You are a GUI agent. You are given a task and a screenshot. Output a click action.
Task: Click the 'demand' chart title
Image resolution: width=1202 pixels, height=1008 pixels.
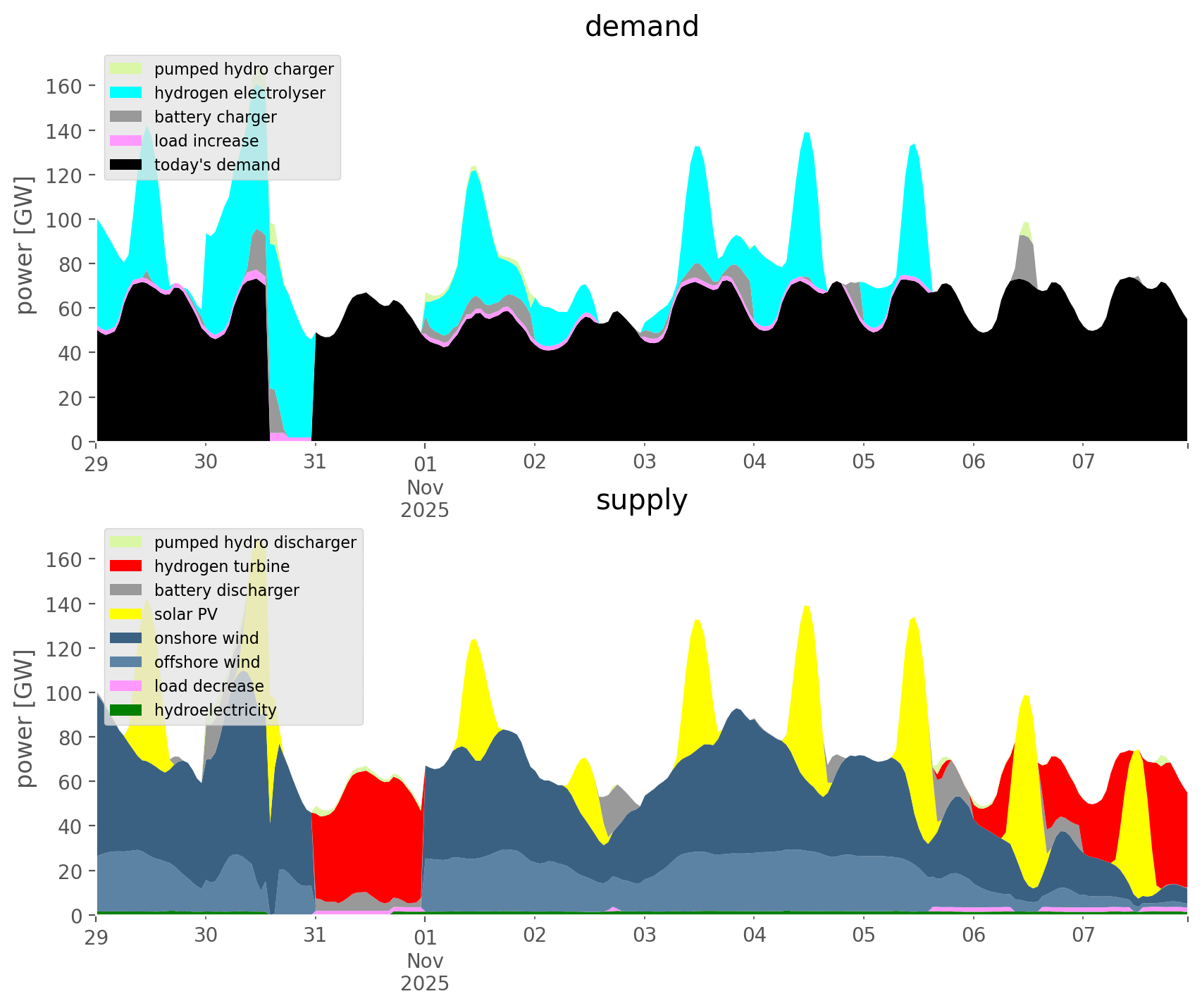(x=642, y=27)
